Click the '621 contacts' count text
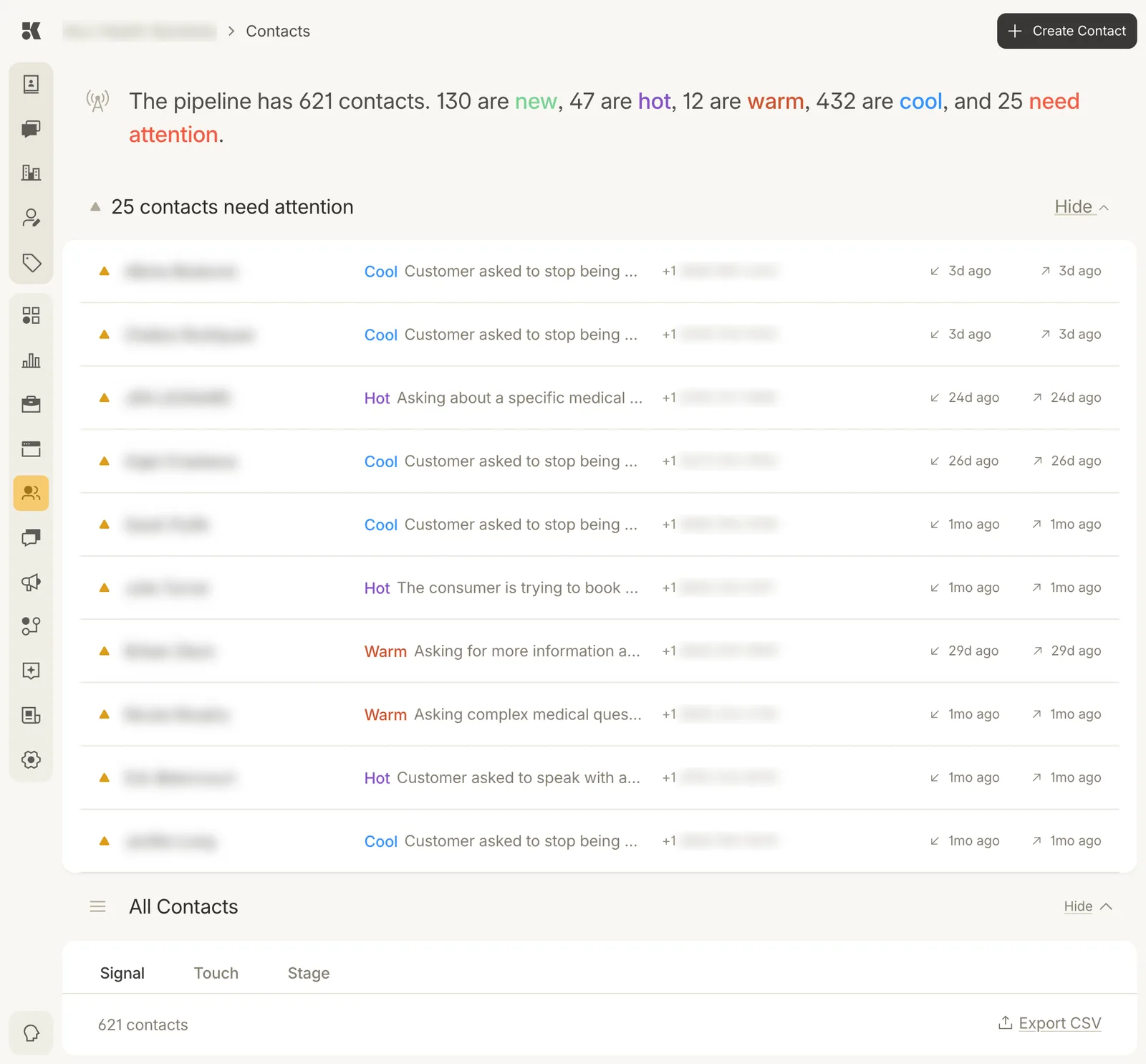Image resolution: width=1146 pixels, height=1064 pixels. [143, 1025]
